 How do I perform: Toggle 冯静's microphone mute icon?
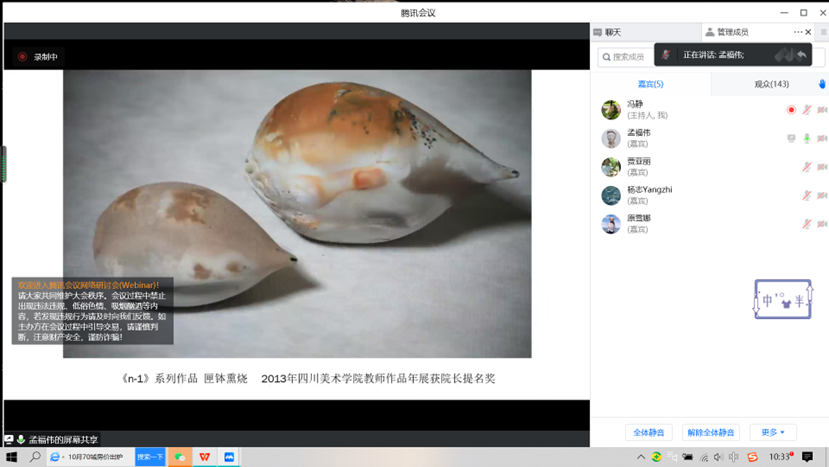click(x=806, y=110)
